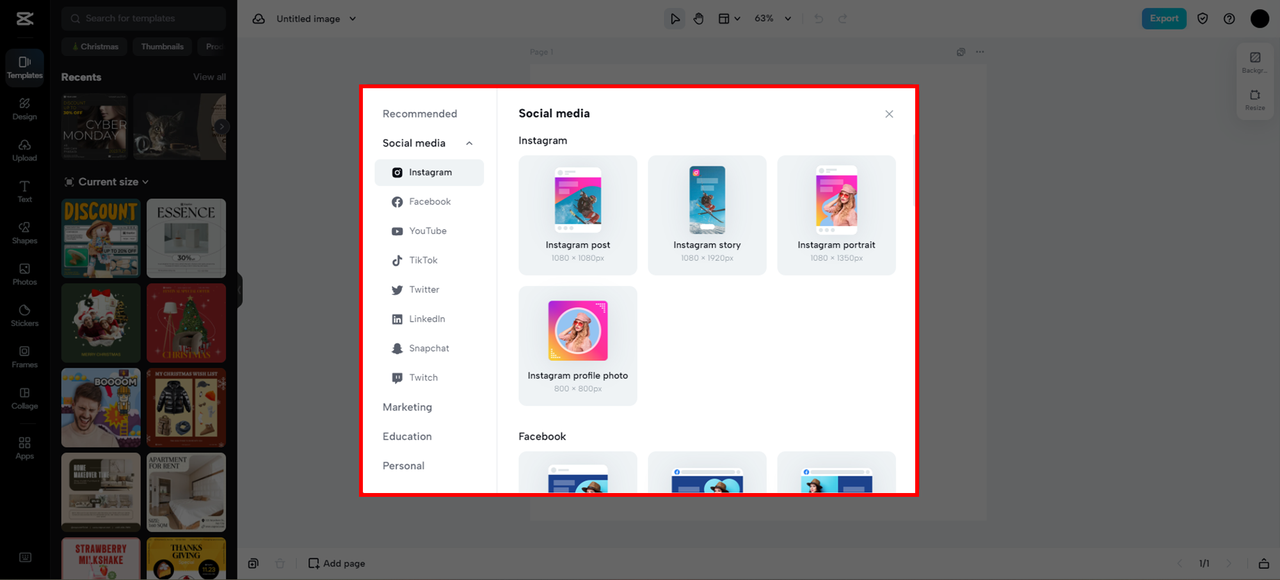Select Twitch in the size list
The width and height of the screenshot is (1280, 580).
click(x=429, y=378)
